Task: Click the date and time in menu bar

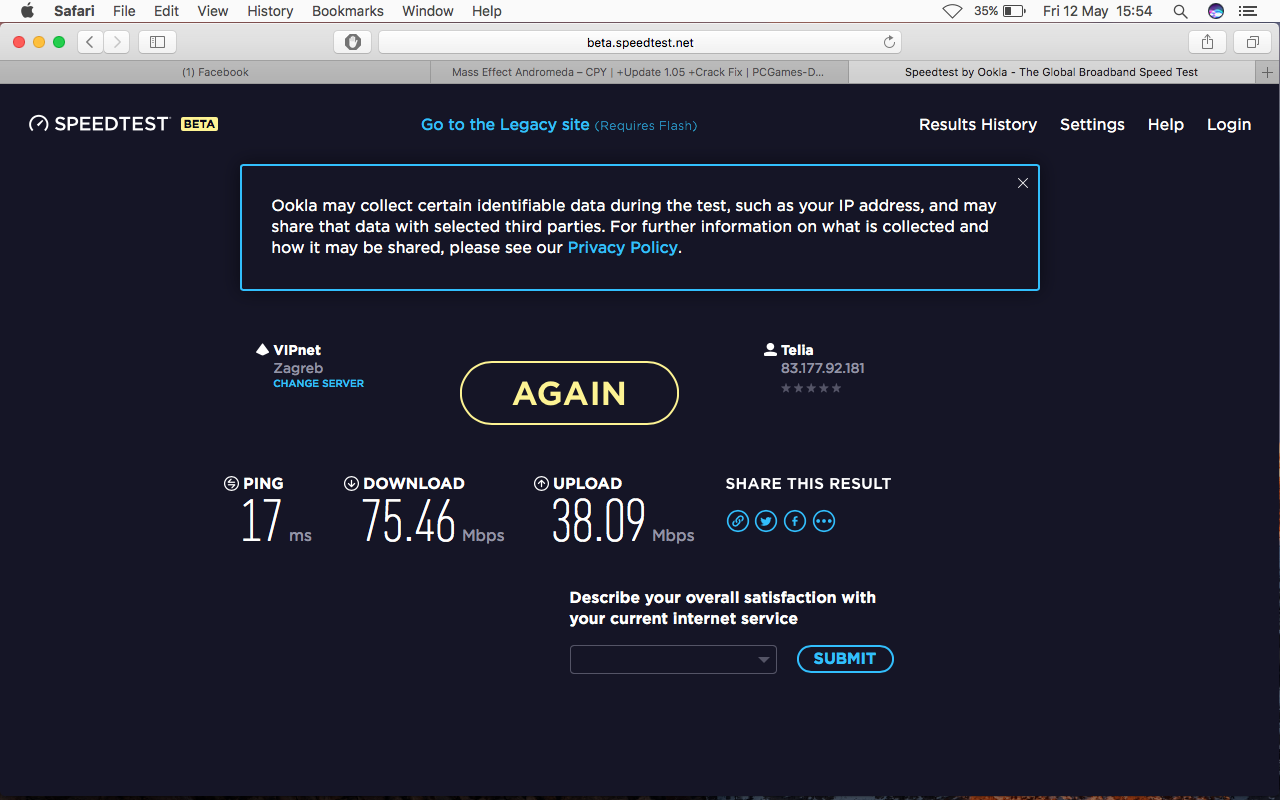Action: (x=1098, y=11)
